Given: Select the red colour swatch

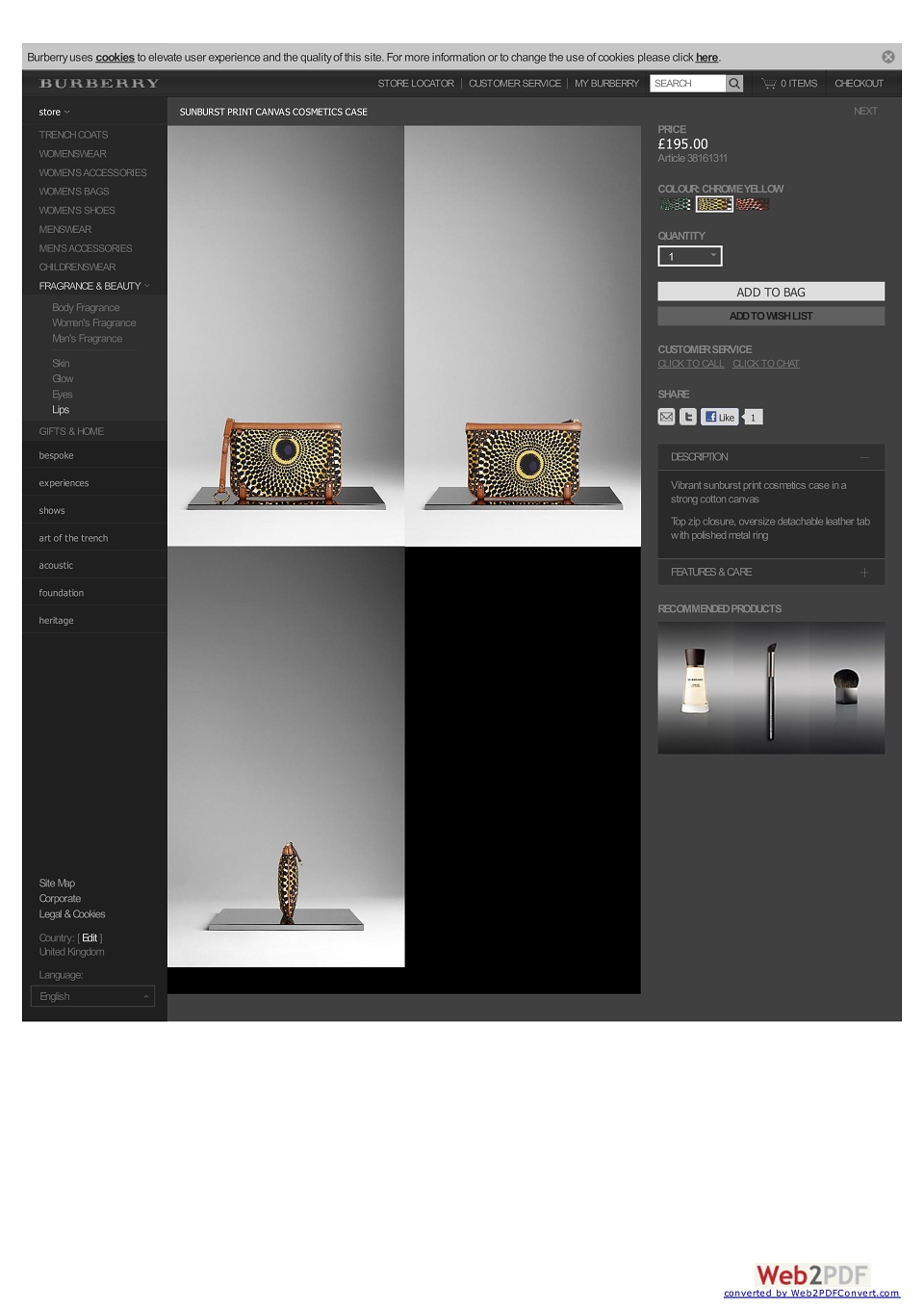Looking at the screenshot, I should (752, 204).
